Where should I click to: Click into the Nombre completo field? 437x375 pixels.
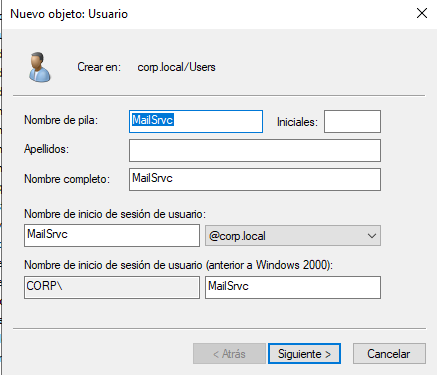pyautogui.click(x=255, y=179)
